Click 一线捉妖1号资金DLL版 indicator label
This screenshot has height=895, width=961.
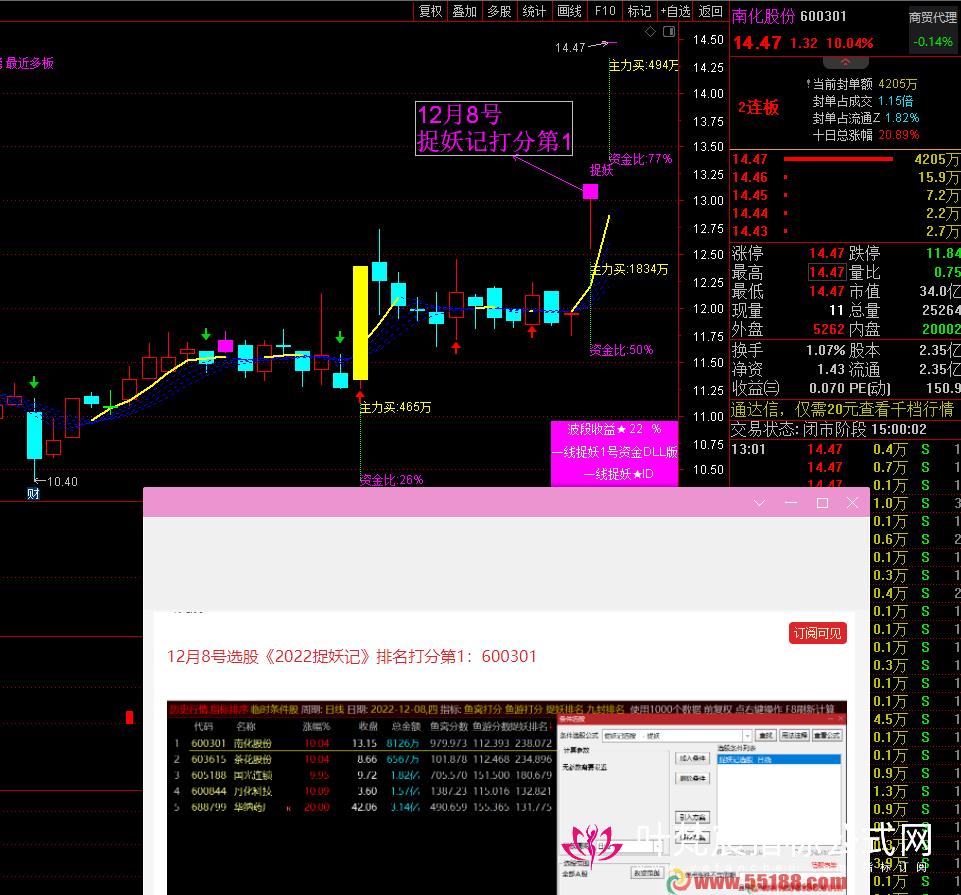pyautogui.click(x=614, y=452)
